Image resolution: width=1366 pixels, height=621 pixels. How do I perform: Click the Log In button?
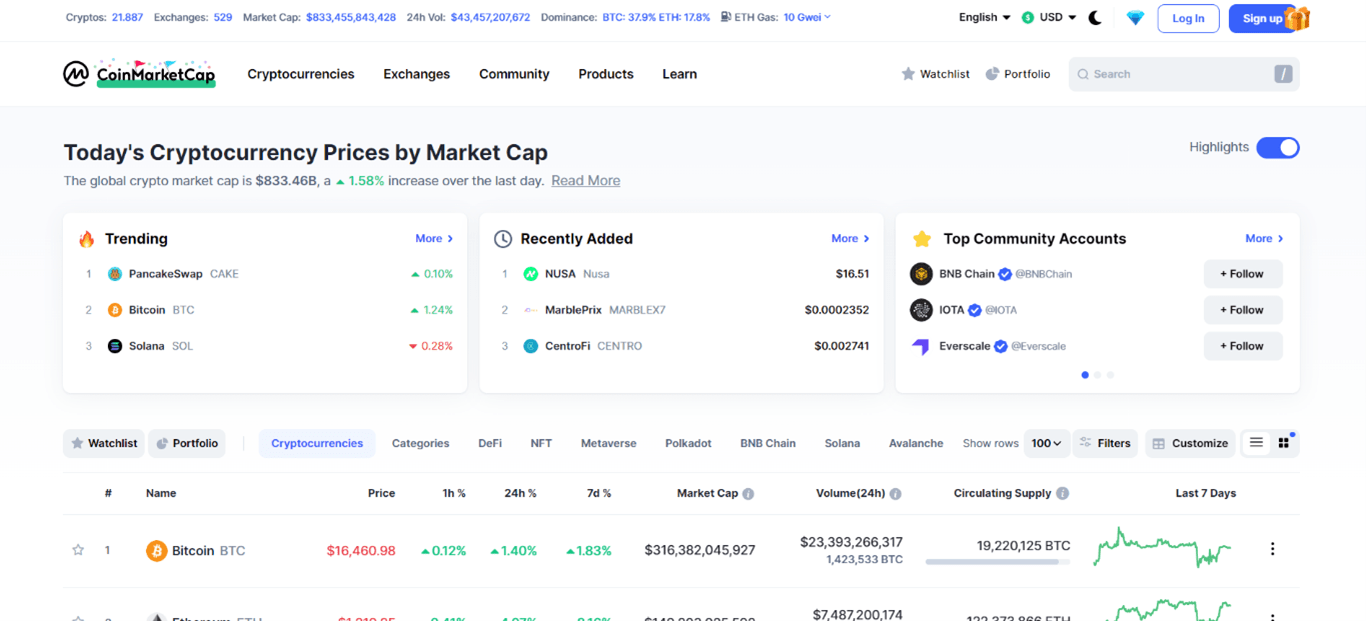coord(1188,18)
